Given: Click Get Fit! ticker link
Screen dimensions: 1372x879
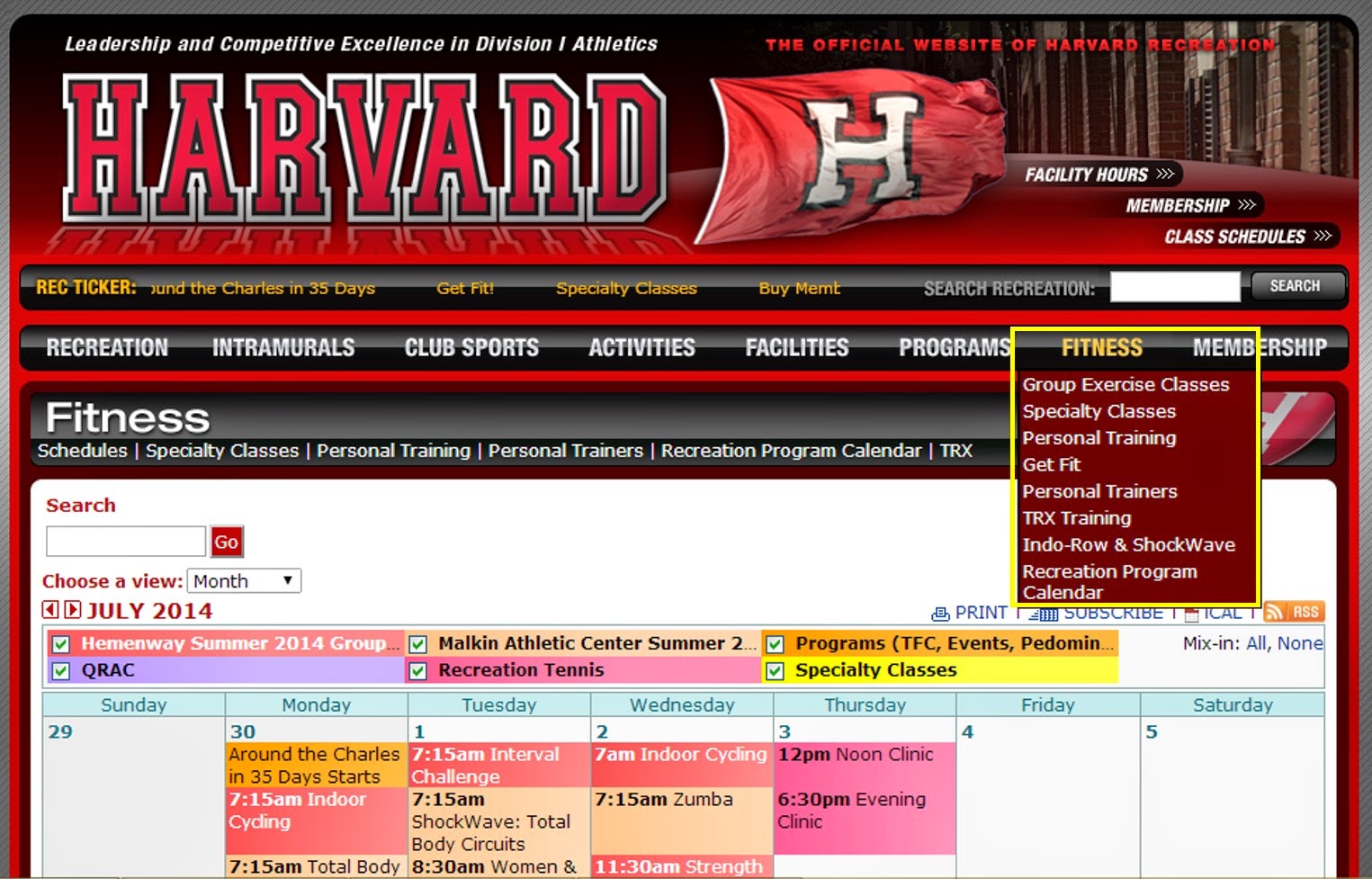Looking at the screenshot, I should point(465,288).
